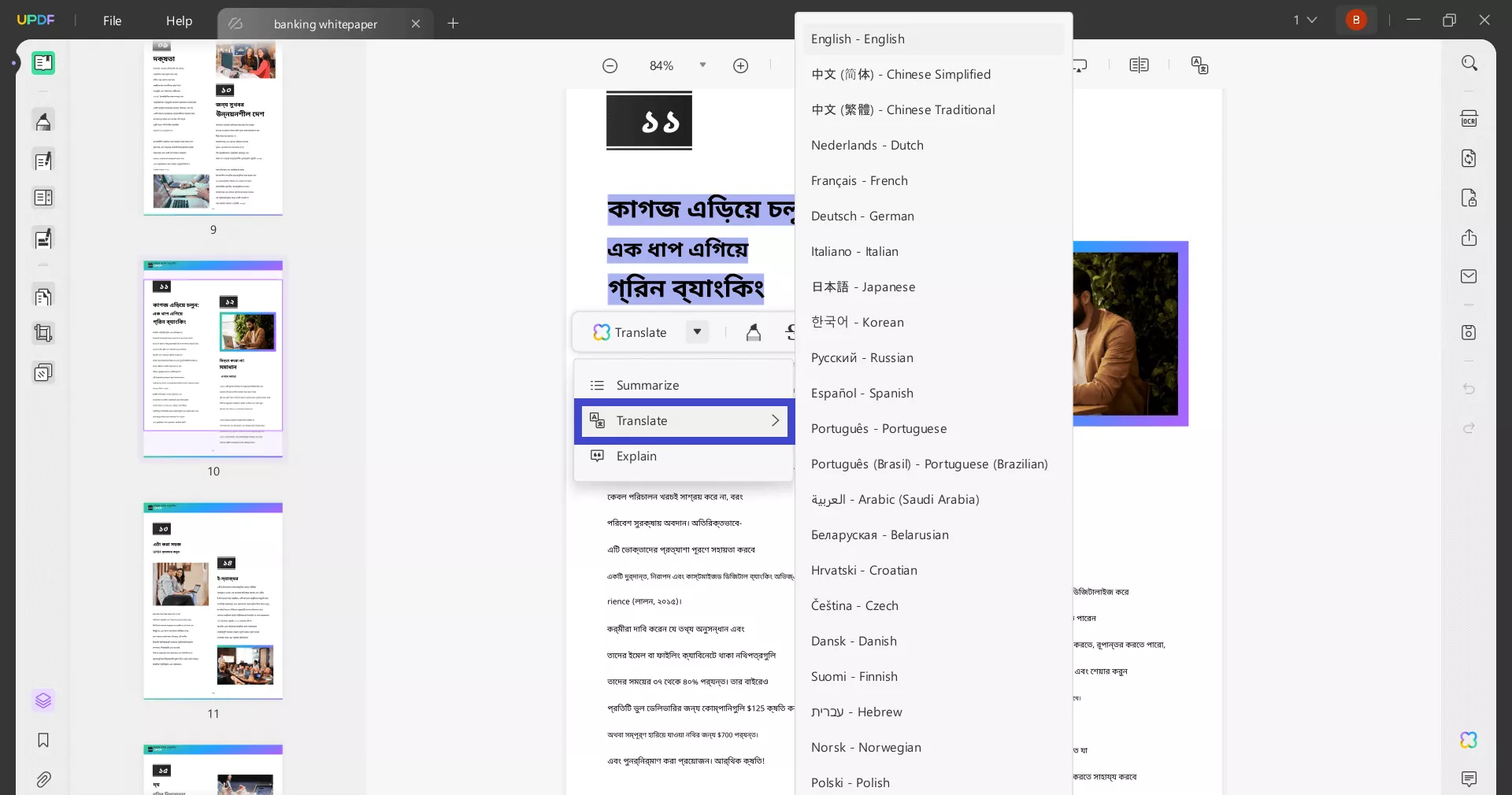Select Dansk - Danish option
Image resolution: width=1512 pixels, height=795 pixels.
933,641
